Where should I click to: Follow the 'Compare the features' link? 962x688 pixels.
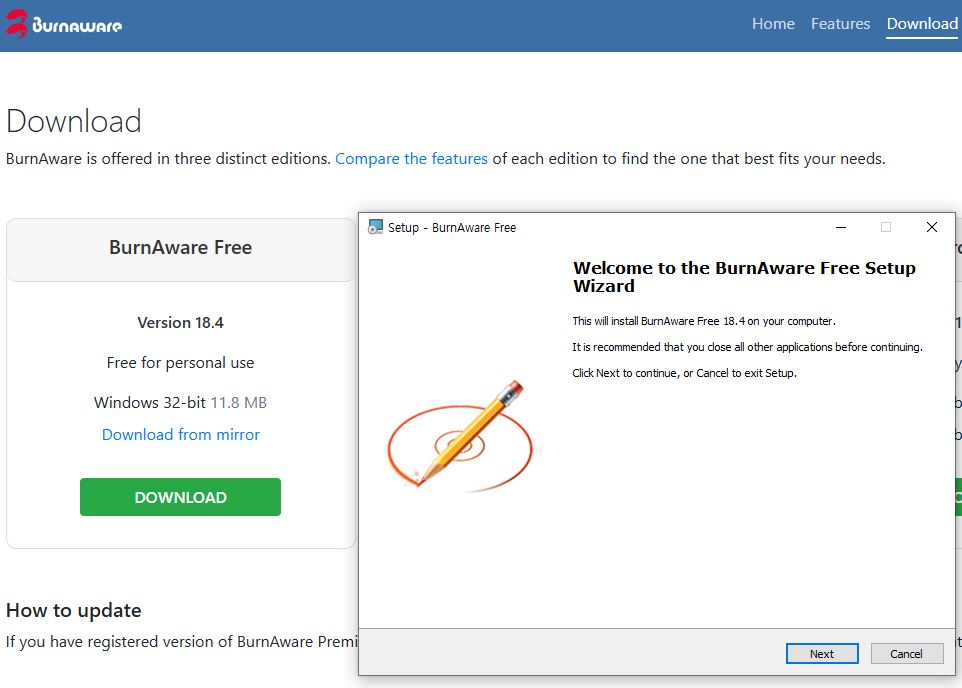click(x=411, y=159)
